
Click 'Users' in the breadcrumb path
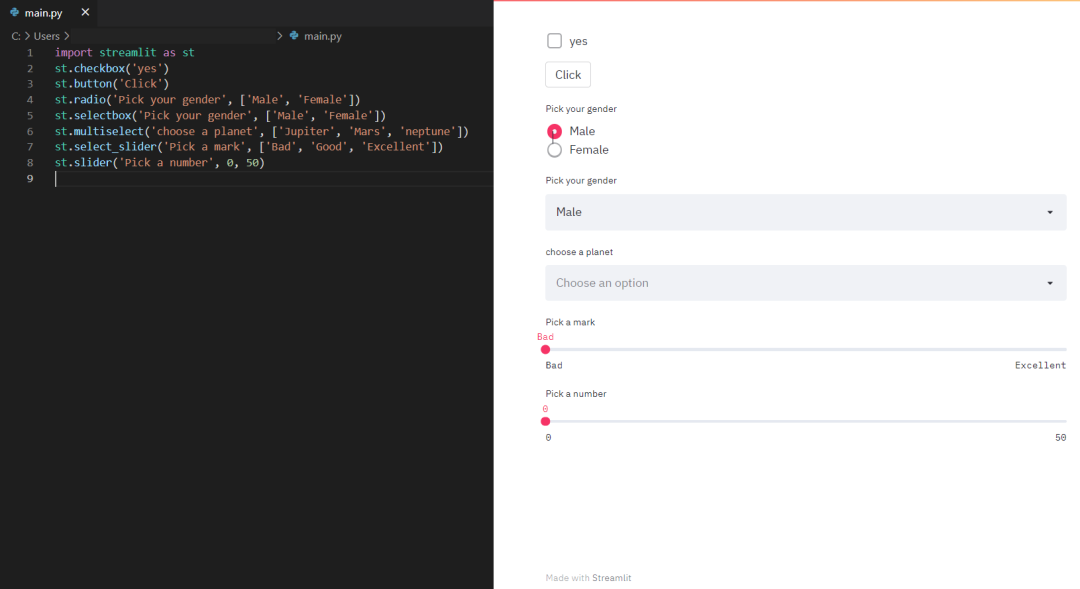pyautogui.click(x=47, y=36)
